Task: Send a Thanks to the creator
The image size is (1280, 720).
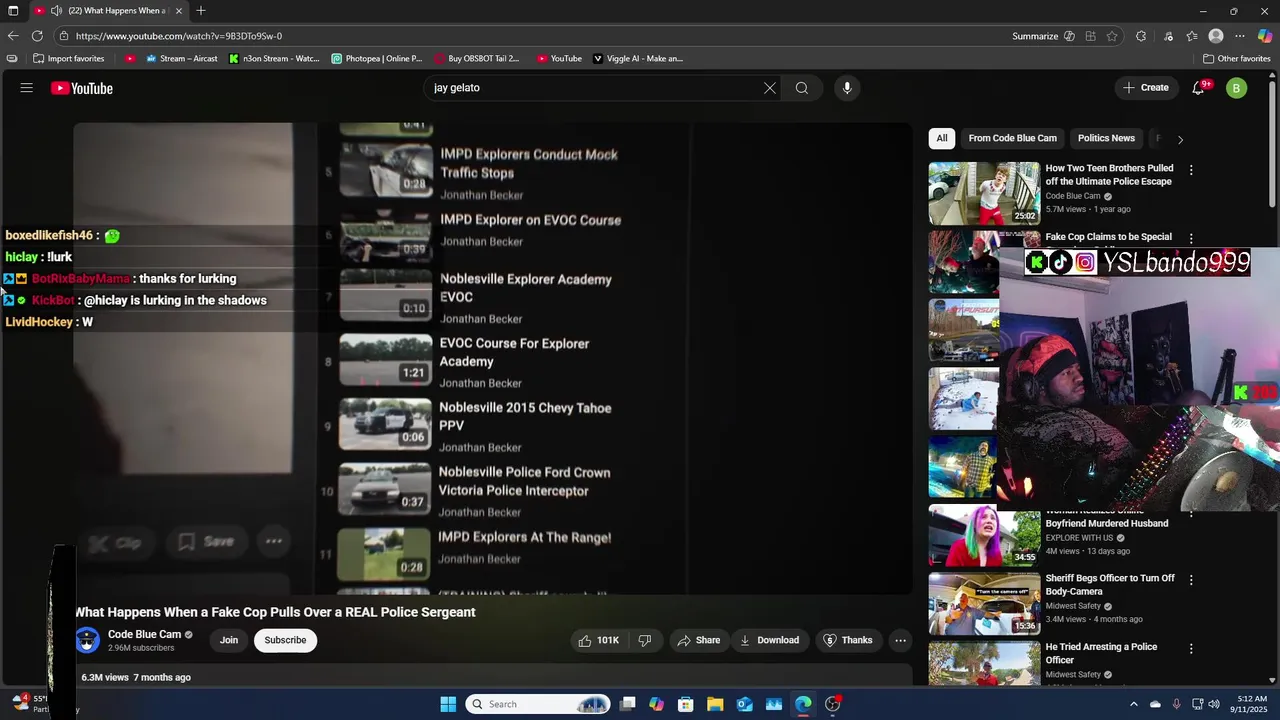Action: 847,640
